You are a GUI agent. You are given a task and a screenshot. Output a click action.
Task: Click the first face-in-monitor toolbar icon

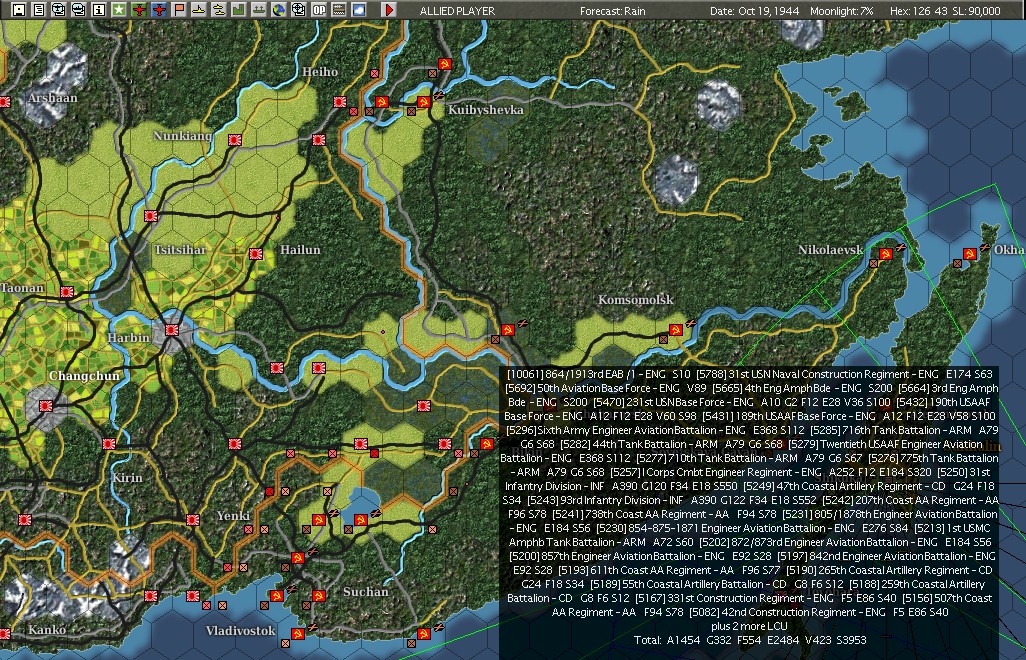58,10
